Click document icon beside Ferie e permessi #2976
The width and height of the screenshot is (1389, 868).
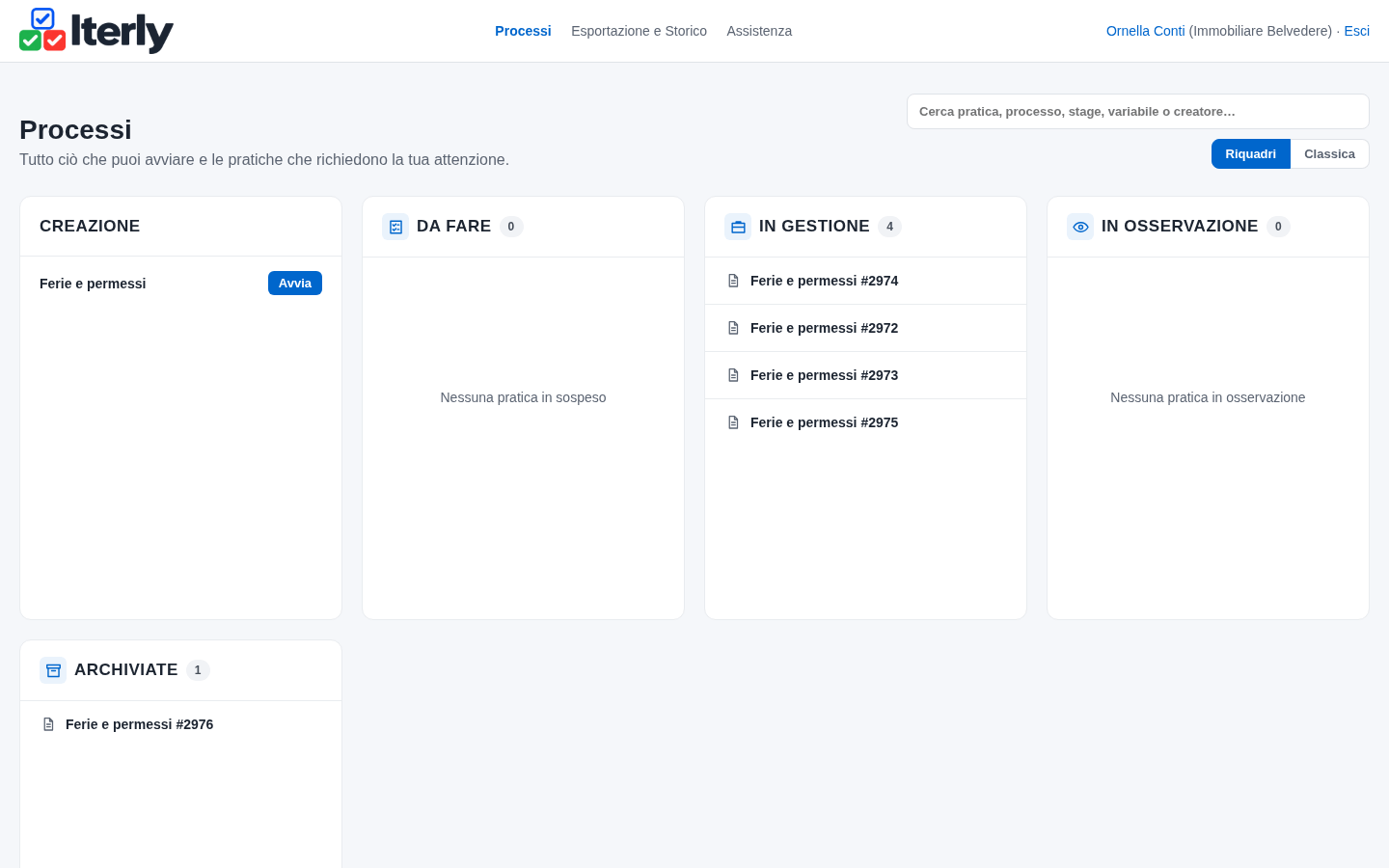[x=48, y=724]
